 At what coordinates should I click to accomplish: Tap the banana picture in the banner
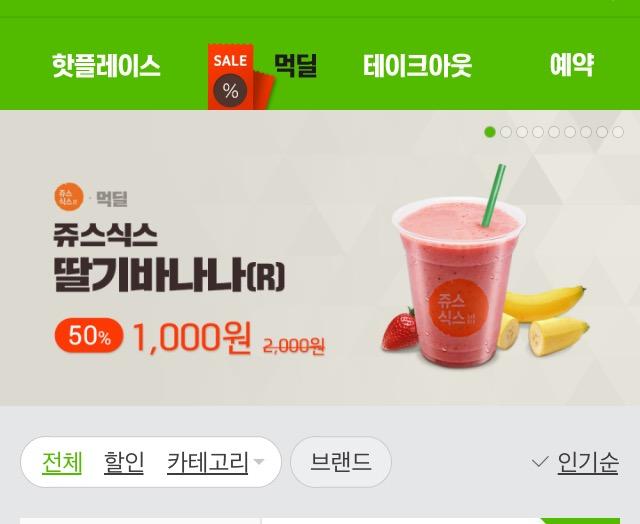pyautogui.click(x=543, y=319)
